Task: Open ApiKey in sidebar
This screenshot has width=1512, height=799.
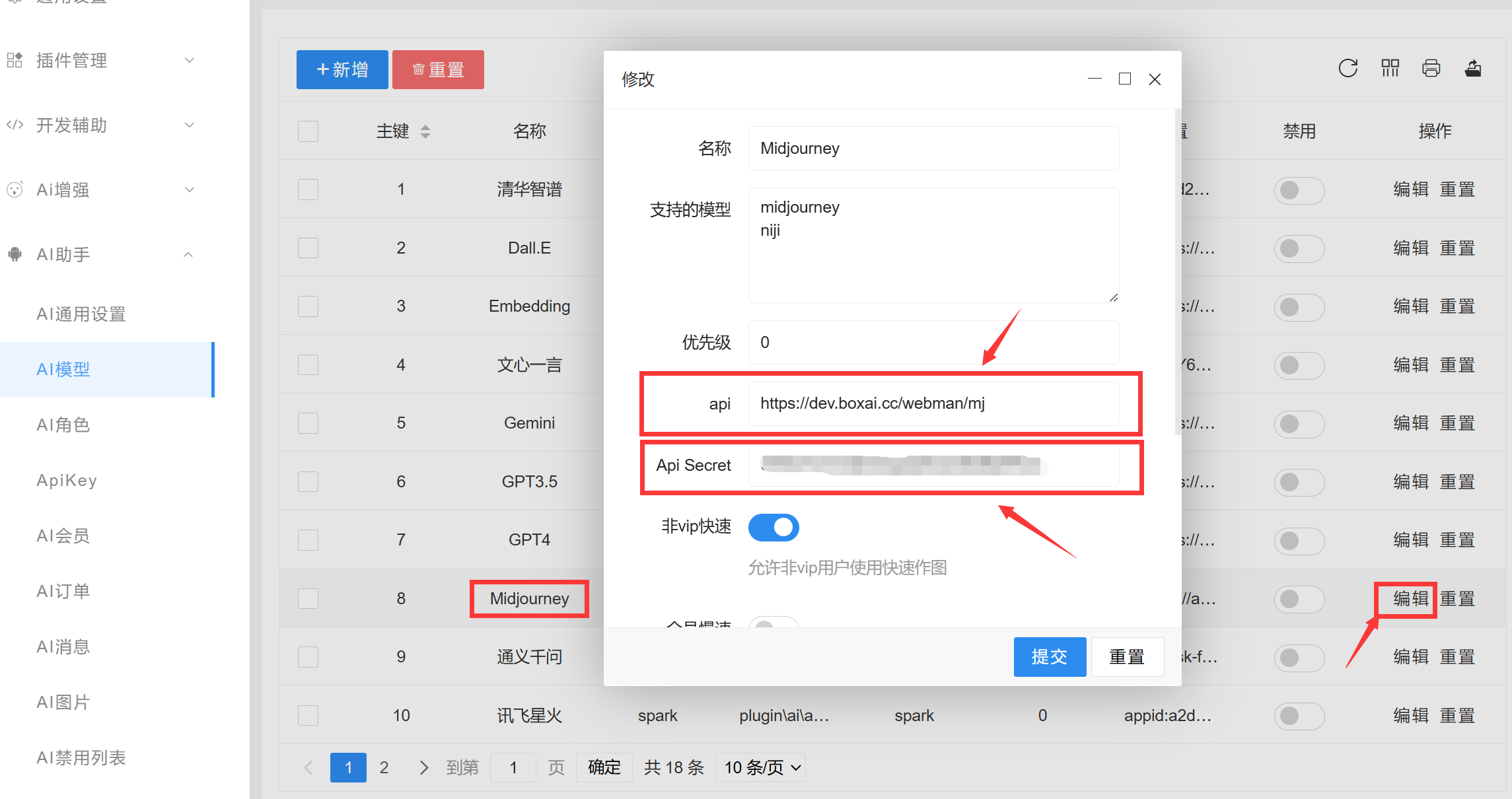Action: point(67,480)
